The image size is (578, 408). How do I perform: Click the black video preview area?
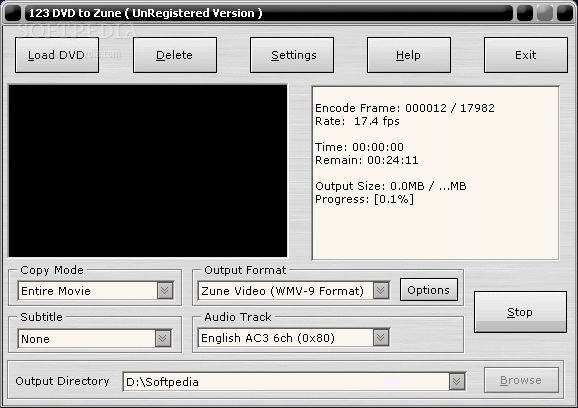148,171
